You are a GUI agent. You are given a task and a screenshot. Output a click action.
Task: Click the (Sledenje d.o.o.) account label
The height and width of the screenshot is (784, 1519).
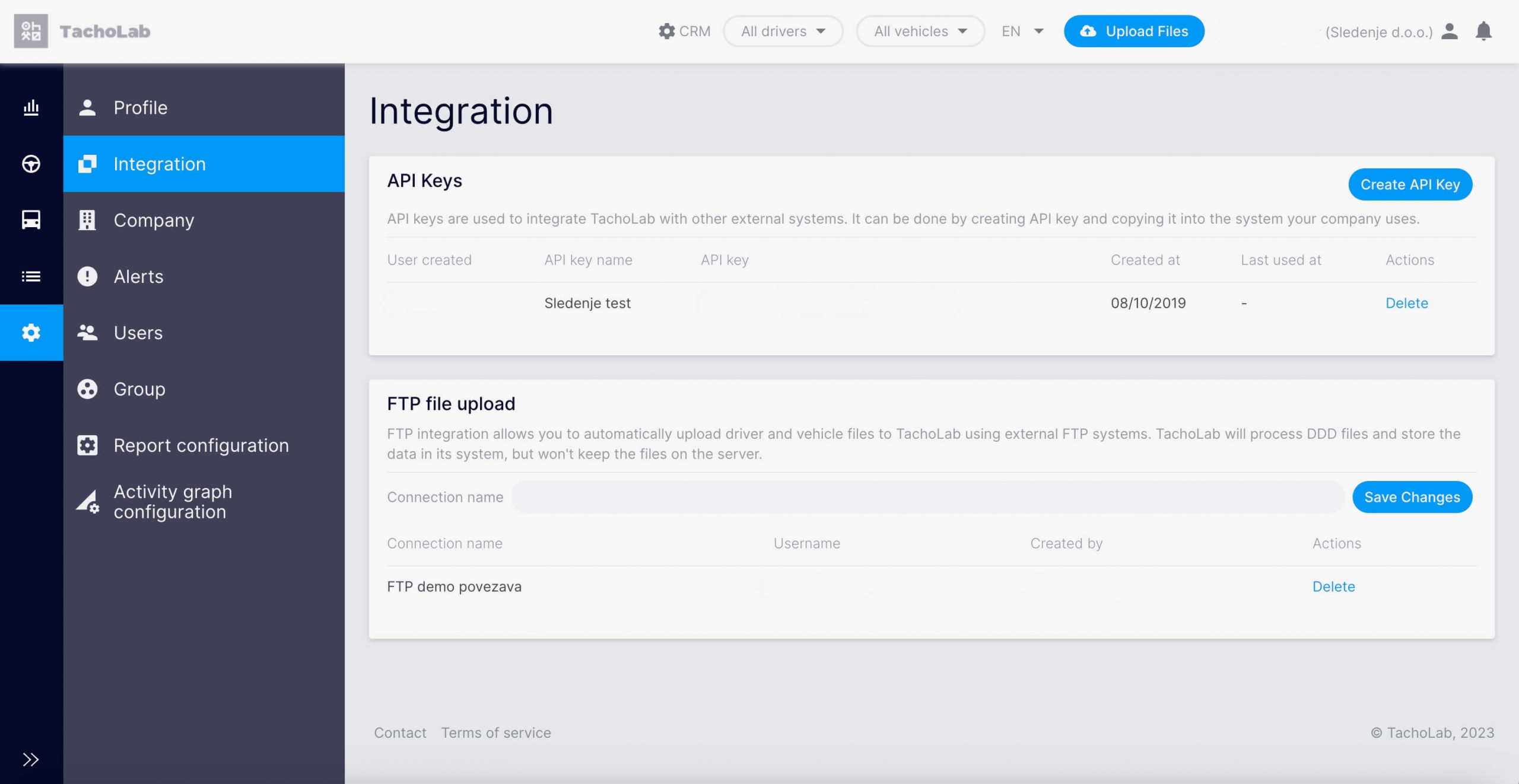click(1378, 32)
